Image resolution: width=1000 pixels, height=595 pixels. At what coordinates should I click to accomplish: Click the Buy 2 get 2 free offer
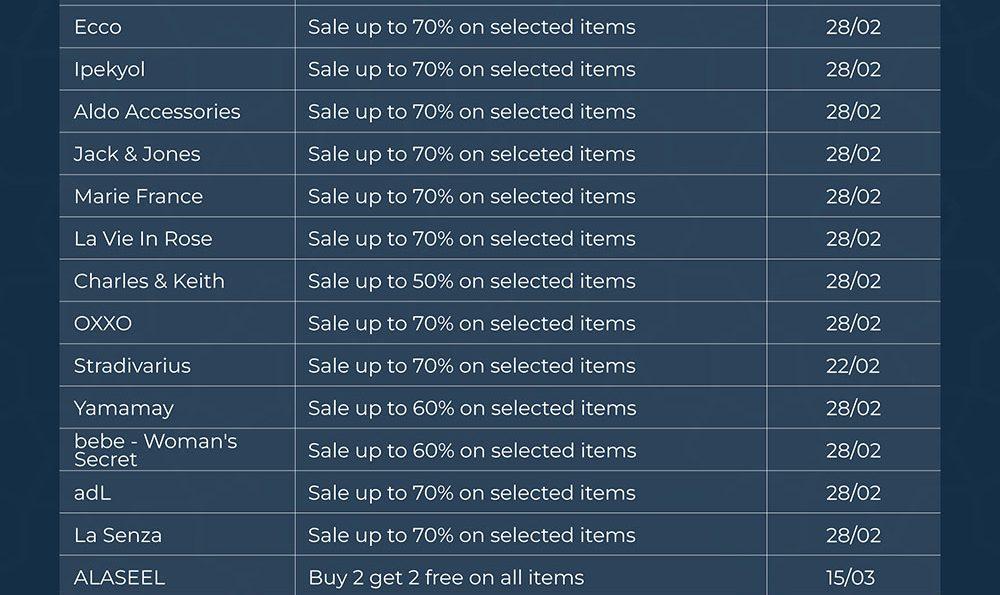pos(446,578)
